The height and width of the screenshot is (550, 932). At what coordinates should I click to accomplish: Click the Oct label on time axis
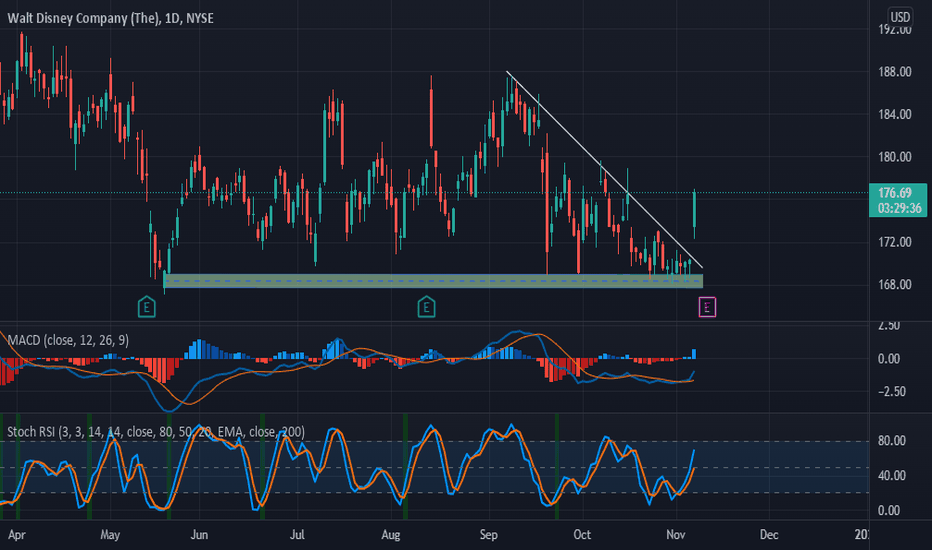(x=582, y=535)
